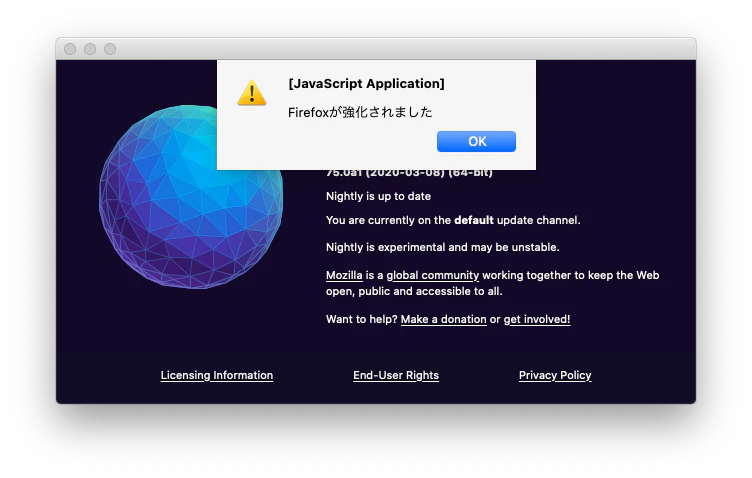Image resolution: width=752 pixels, height=478 pixels.
Task: Click the yellow warning triangle icon
Action: (252, 93)
